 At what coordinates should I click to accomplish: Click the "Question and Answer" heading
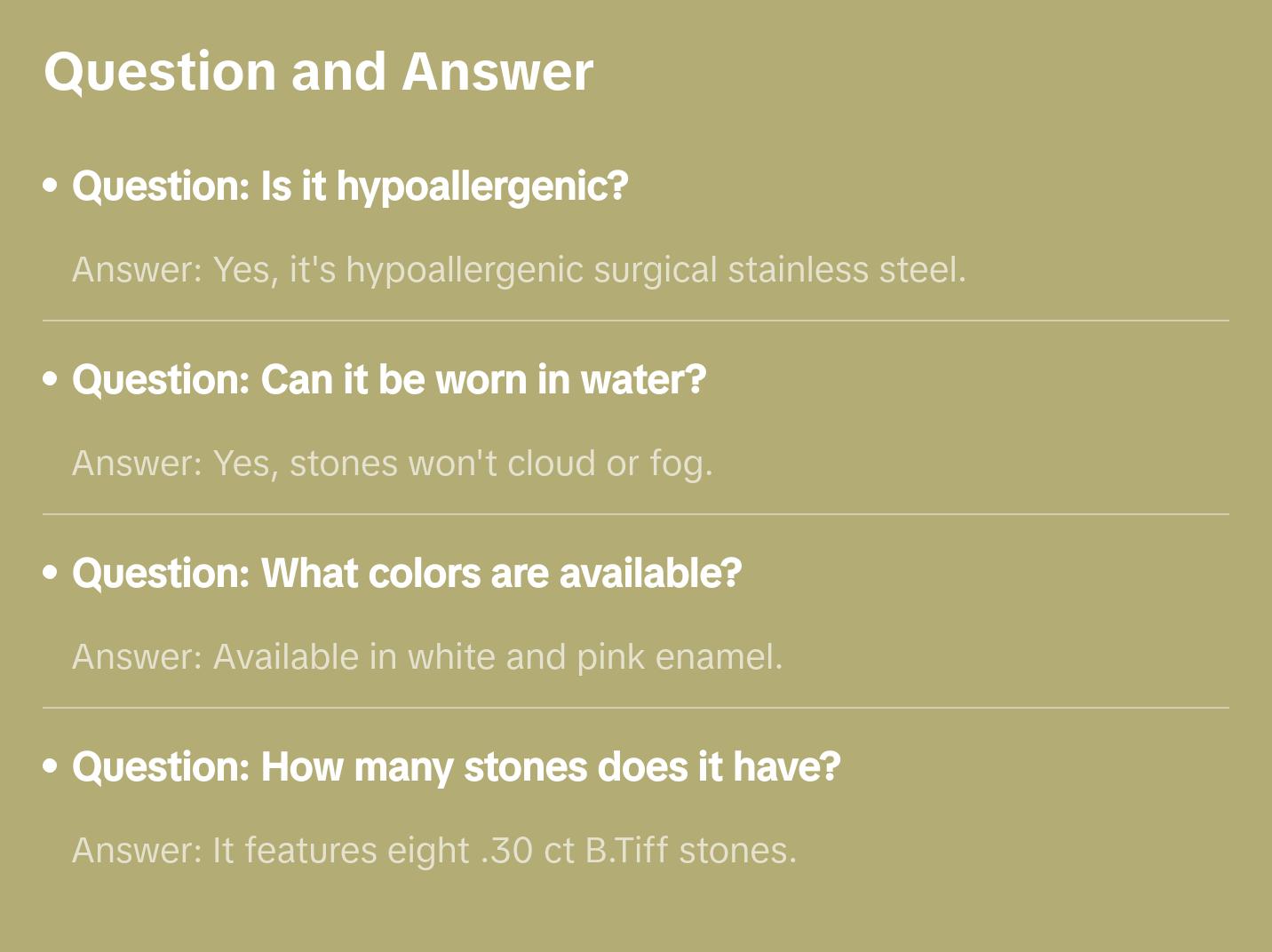point(318,72)
